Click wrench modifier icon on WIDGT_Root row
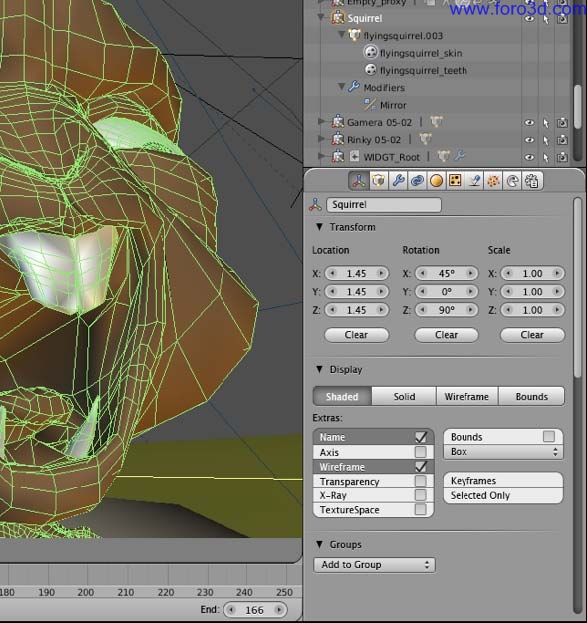587x623 pixels. [x=459, y=156]
